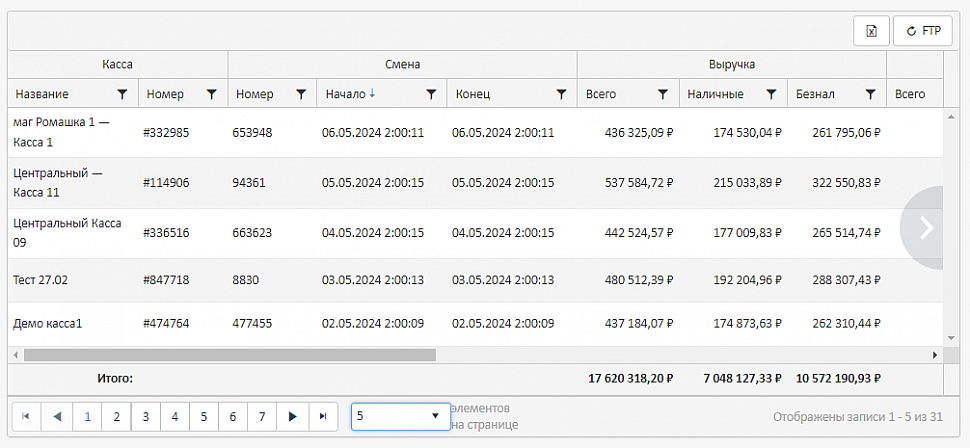Export table to Excel file
Image resolution: width=970 pixels, height=448 pixels.
(x=871, y=31)
